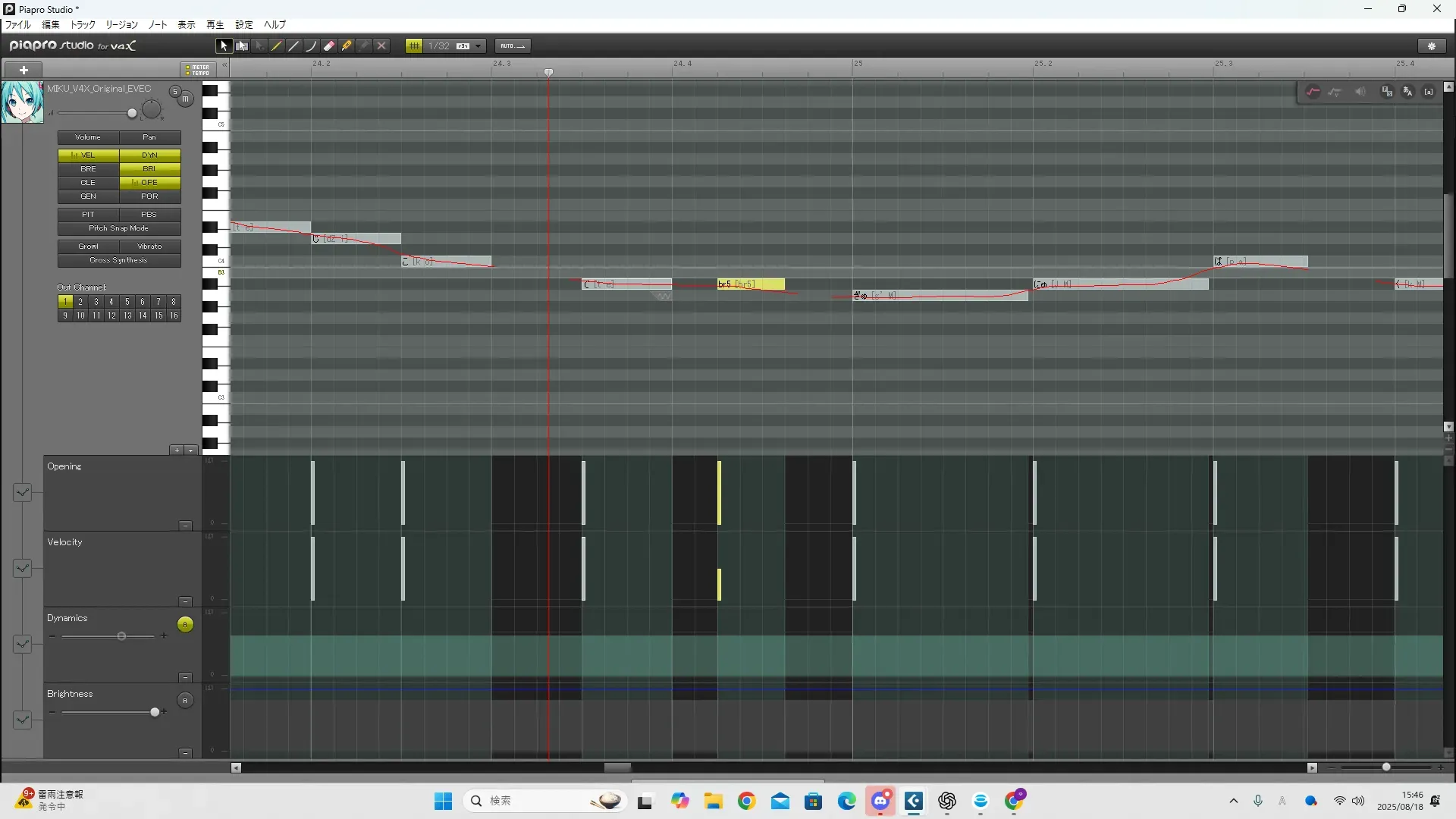Adjust the Brightness slider handle
The image size is (1456, 819).
click(155, 712)
